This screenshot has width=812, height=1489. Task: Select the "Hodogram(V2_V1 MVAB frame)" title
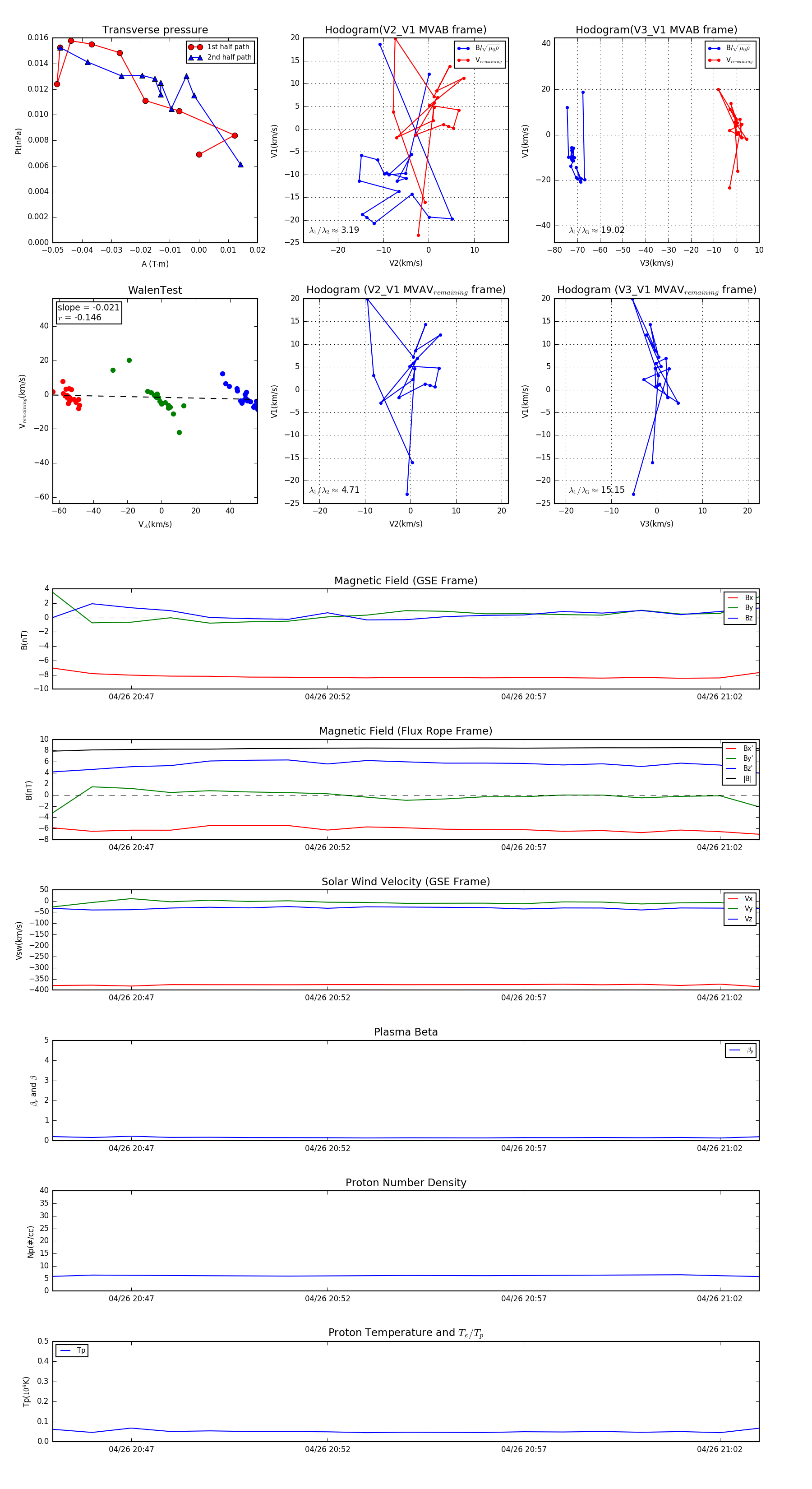(406, 30)
